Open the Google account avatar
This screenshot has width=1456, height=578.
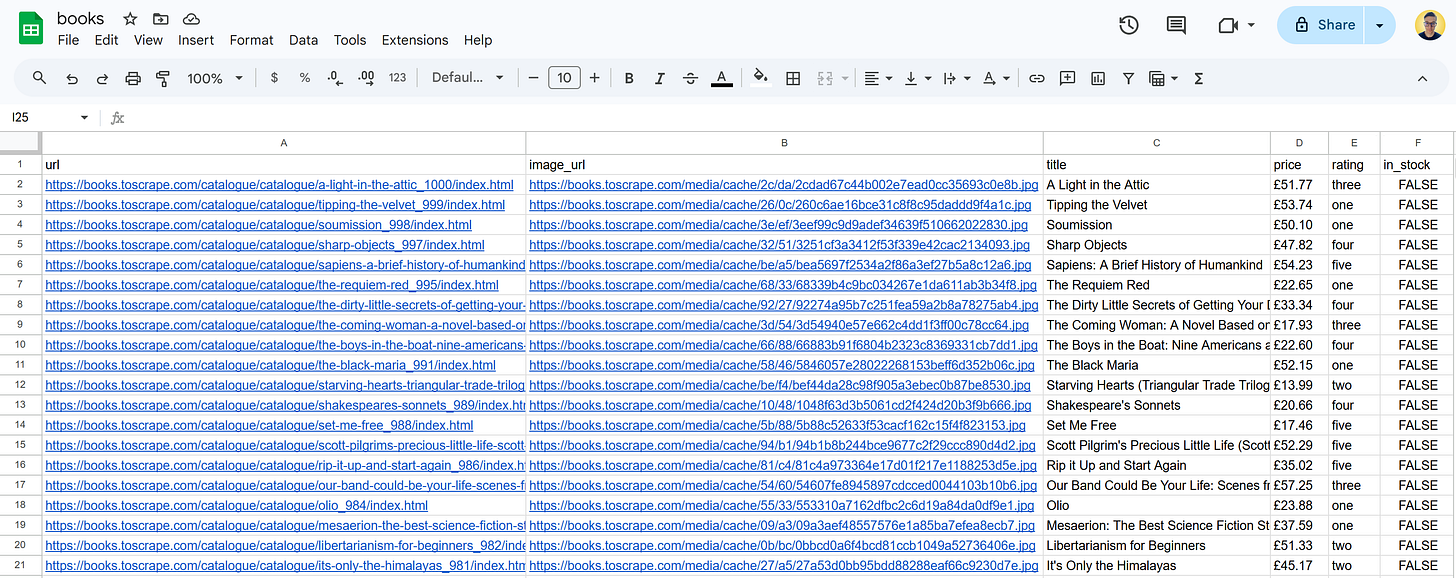(x=1430, y=25)
